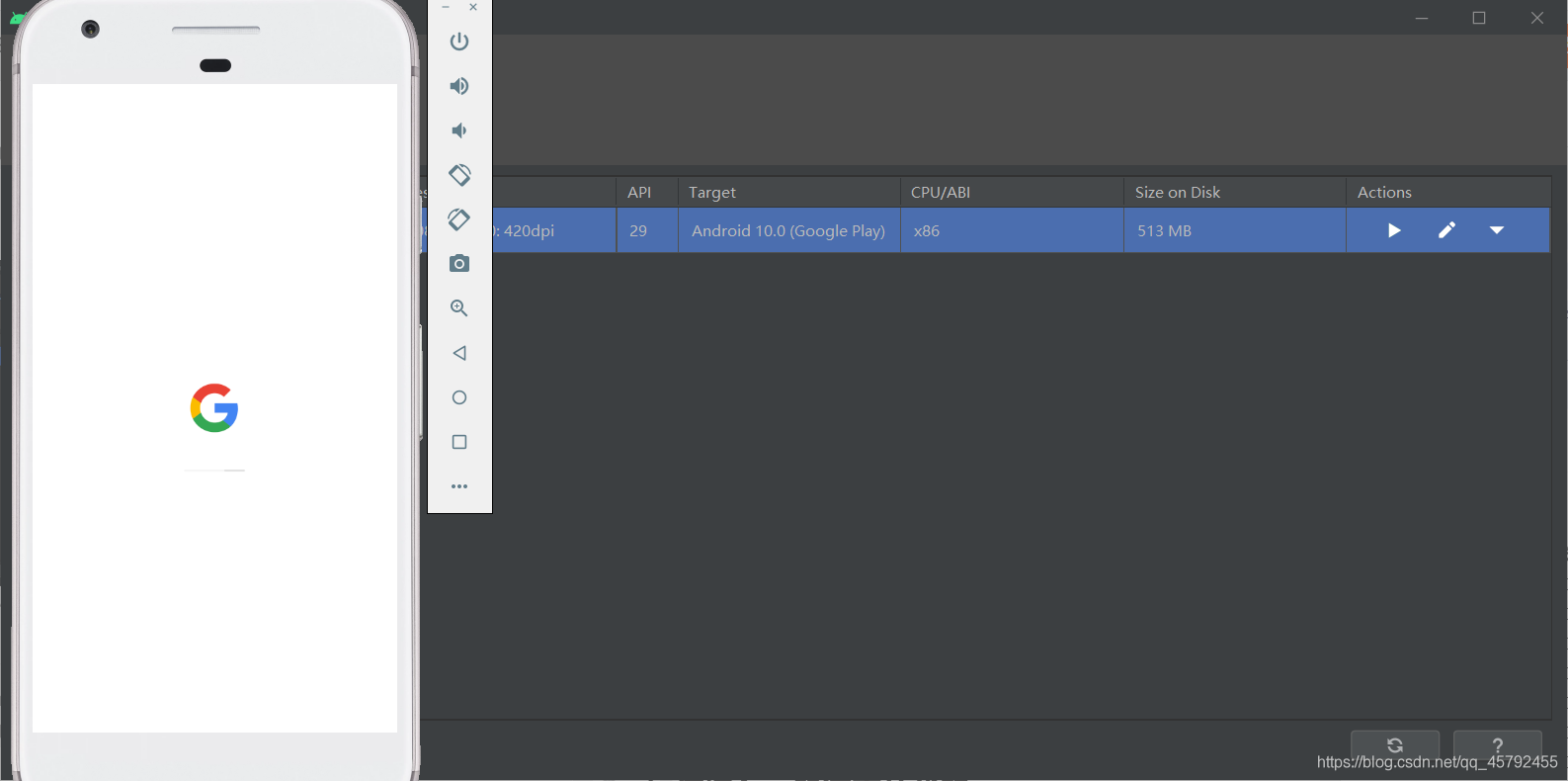
Task: Close the emulator toolbar
Action: click(473, 7)
